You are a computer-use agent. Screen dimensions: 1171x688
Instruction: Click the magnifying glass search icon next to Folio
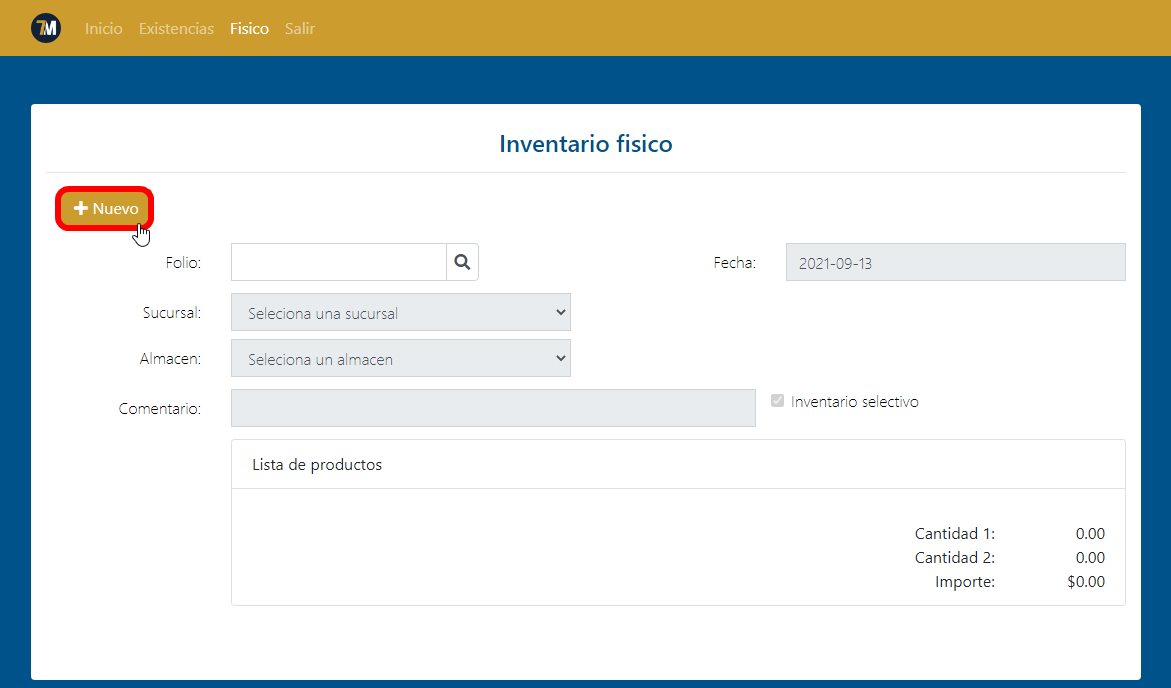462,261
